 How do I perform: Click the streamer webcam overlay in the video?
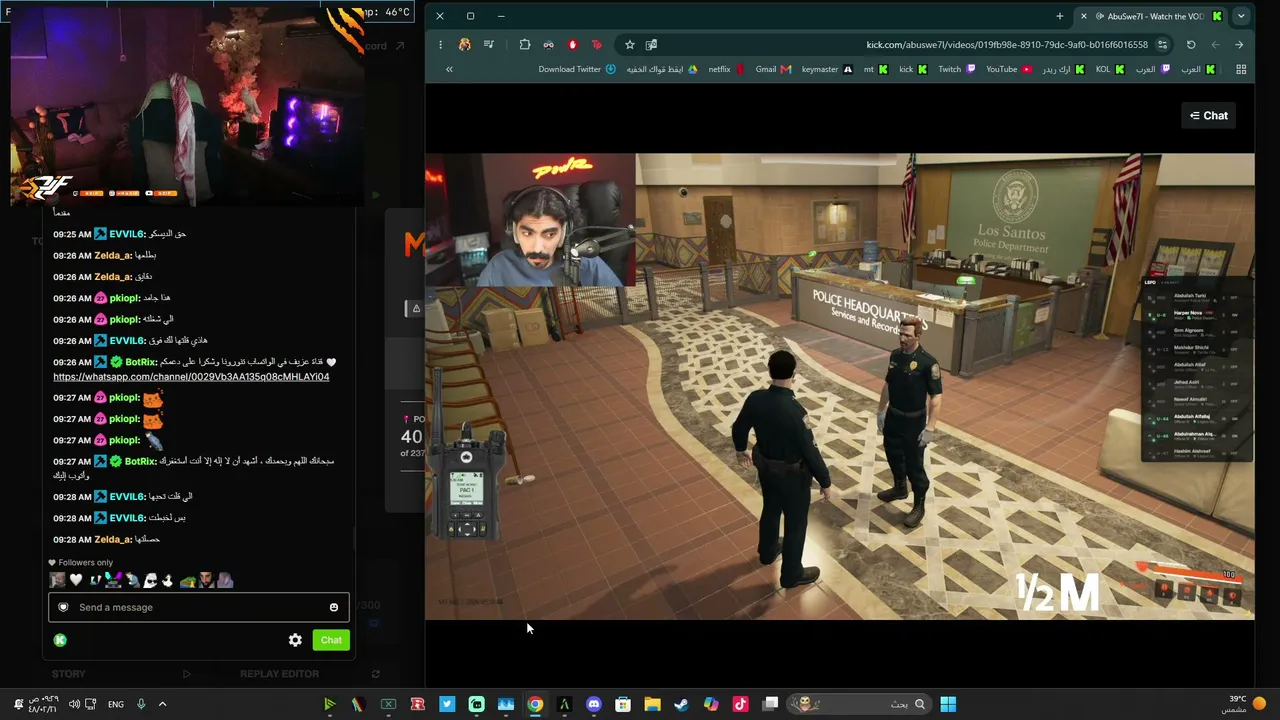click(x=530, y=220)
